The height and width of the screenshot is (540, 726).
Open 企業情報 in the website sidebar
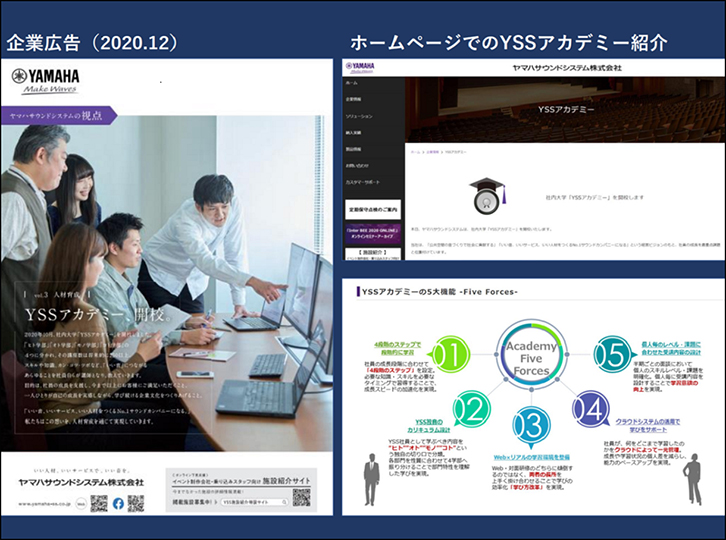353,99
